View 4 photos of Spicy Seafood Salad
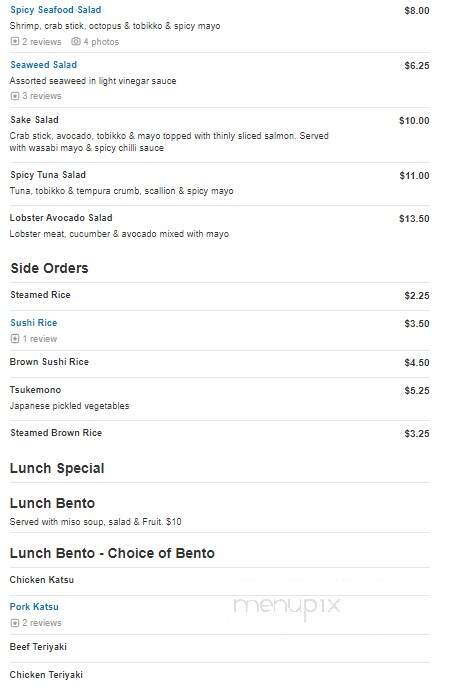466x688 pixels. pos(101,42)
